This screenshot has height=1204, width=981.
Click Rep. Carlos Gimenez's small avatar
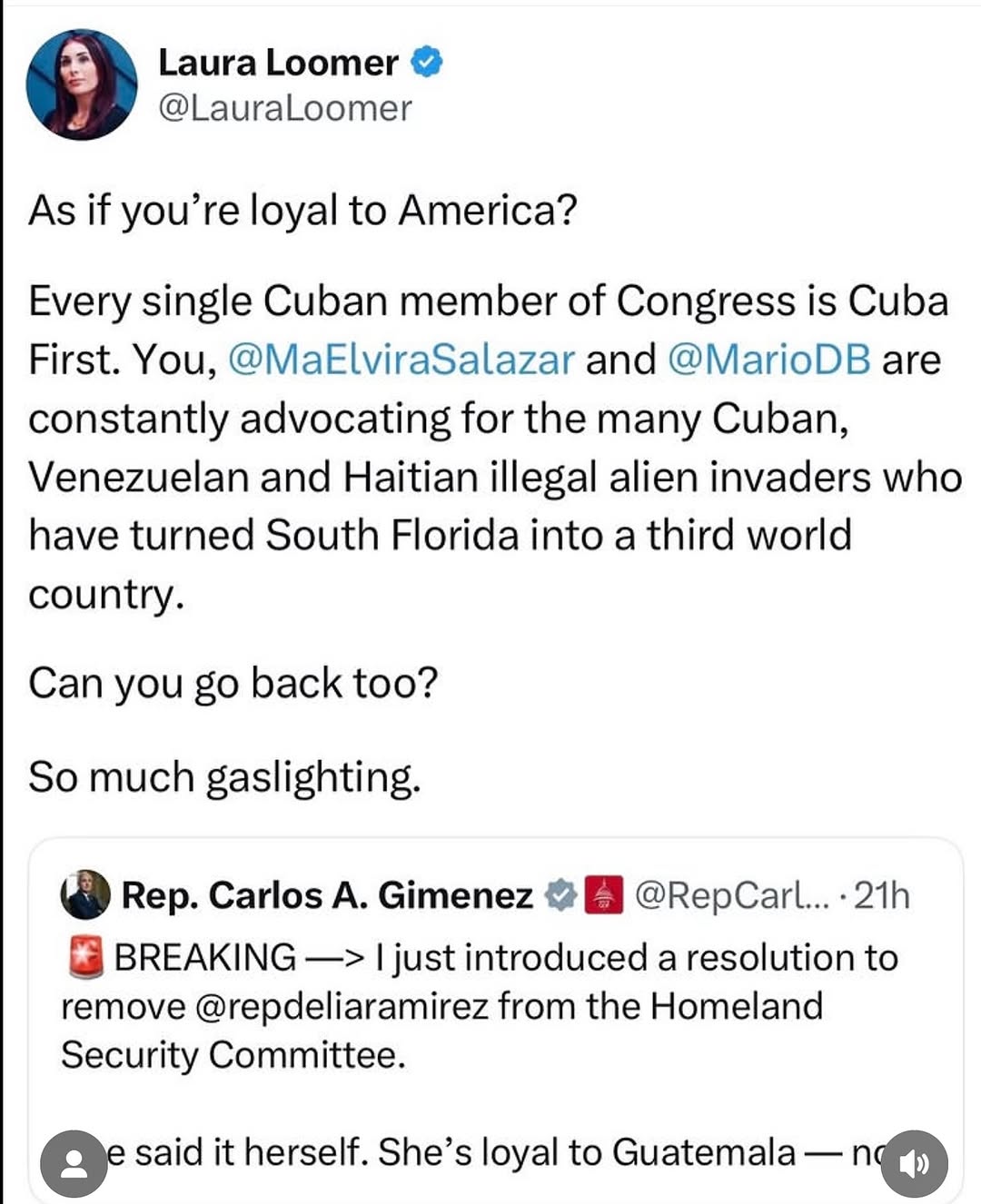coord(85,895)
